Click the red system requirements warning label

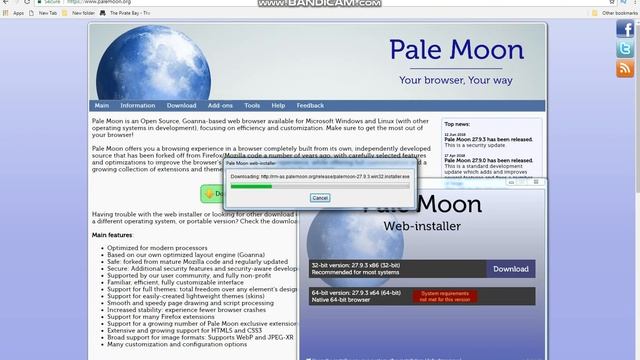[x=445, y=296]
